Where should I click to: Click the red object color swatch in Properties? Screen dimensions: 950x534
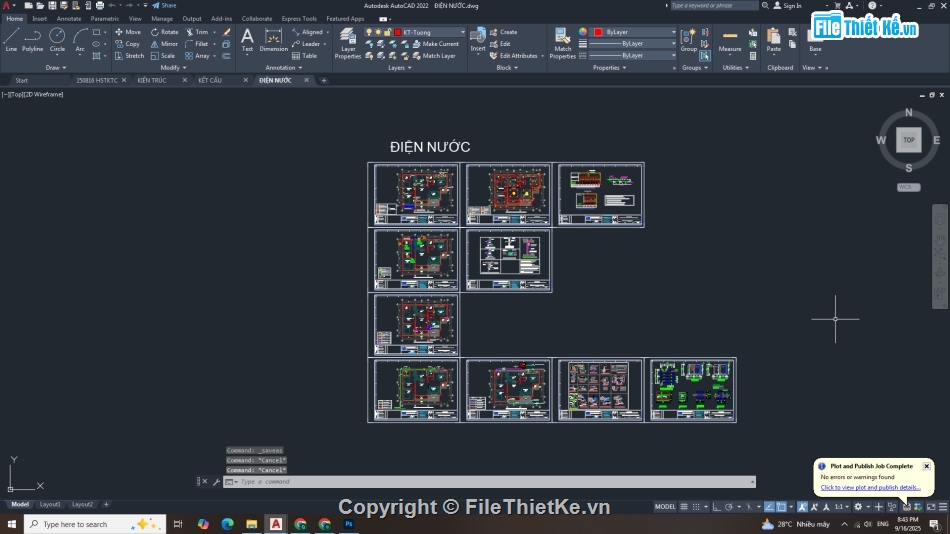pos(598,32)
